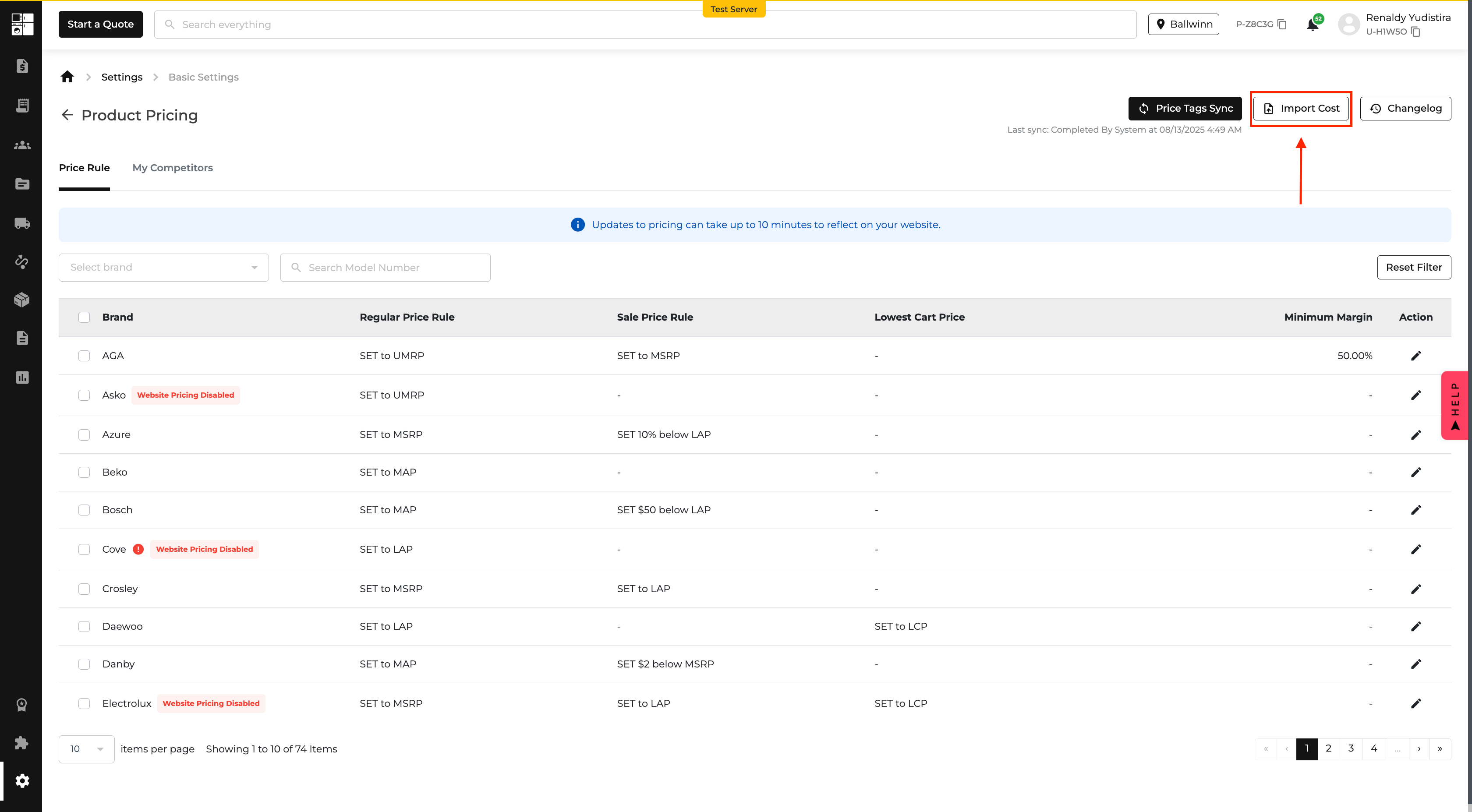Expand the Select brand dropdown

pyautogui.click(x=163, y=268)
